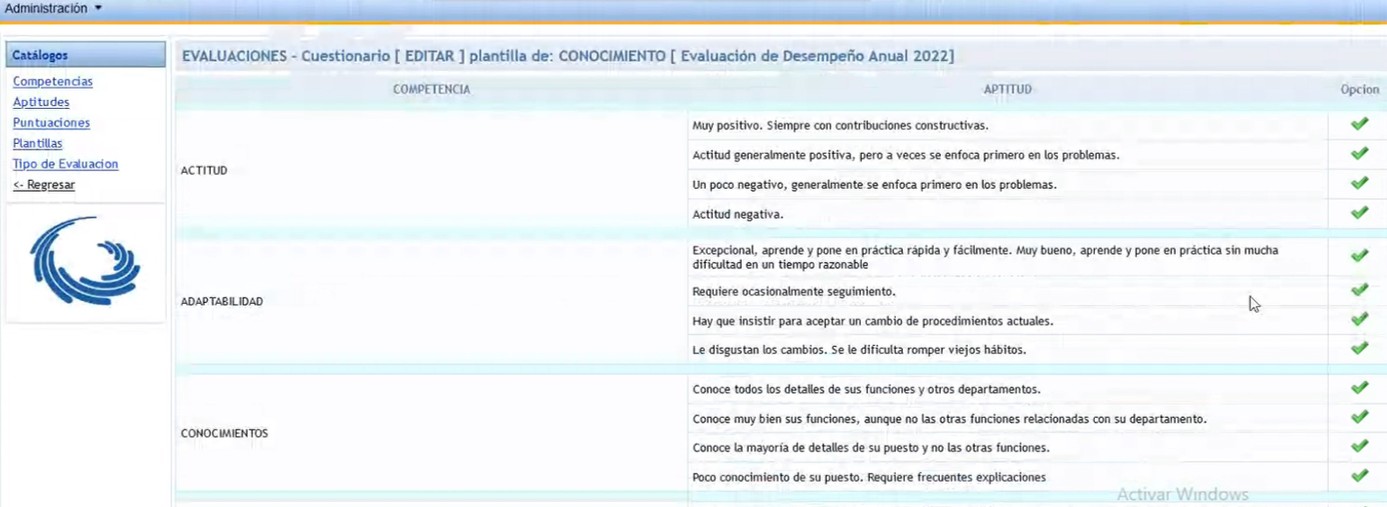Screen dimensions: 1387x507
Task: Click text 'Conoce todos los detalles de sus funciones'
Action: click(x=866, y=389)
